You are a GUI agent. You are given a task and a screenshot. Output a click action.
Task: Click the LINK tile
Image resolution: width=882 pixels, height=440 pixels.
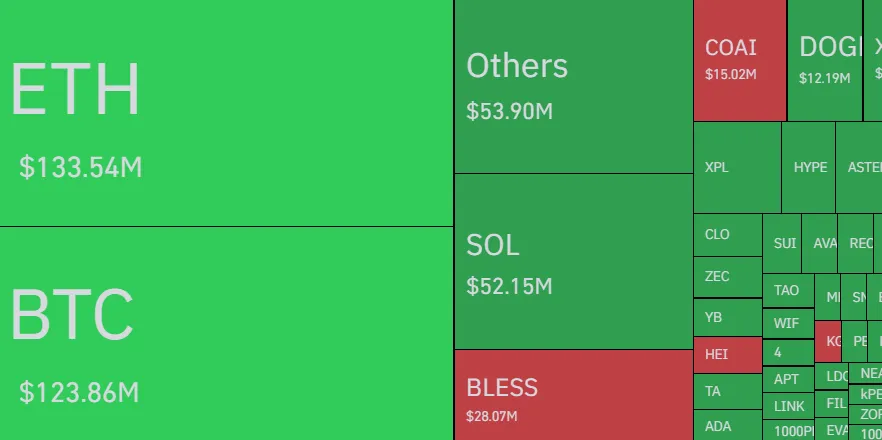[x=788, y=406]
